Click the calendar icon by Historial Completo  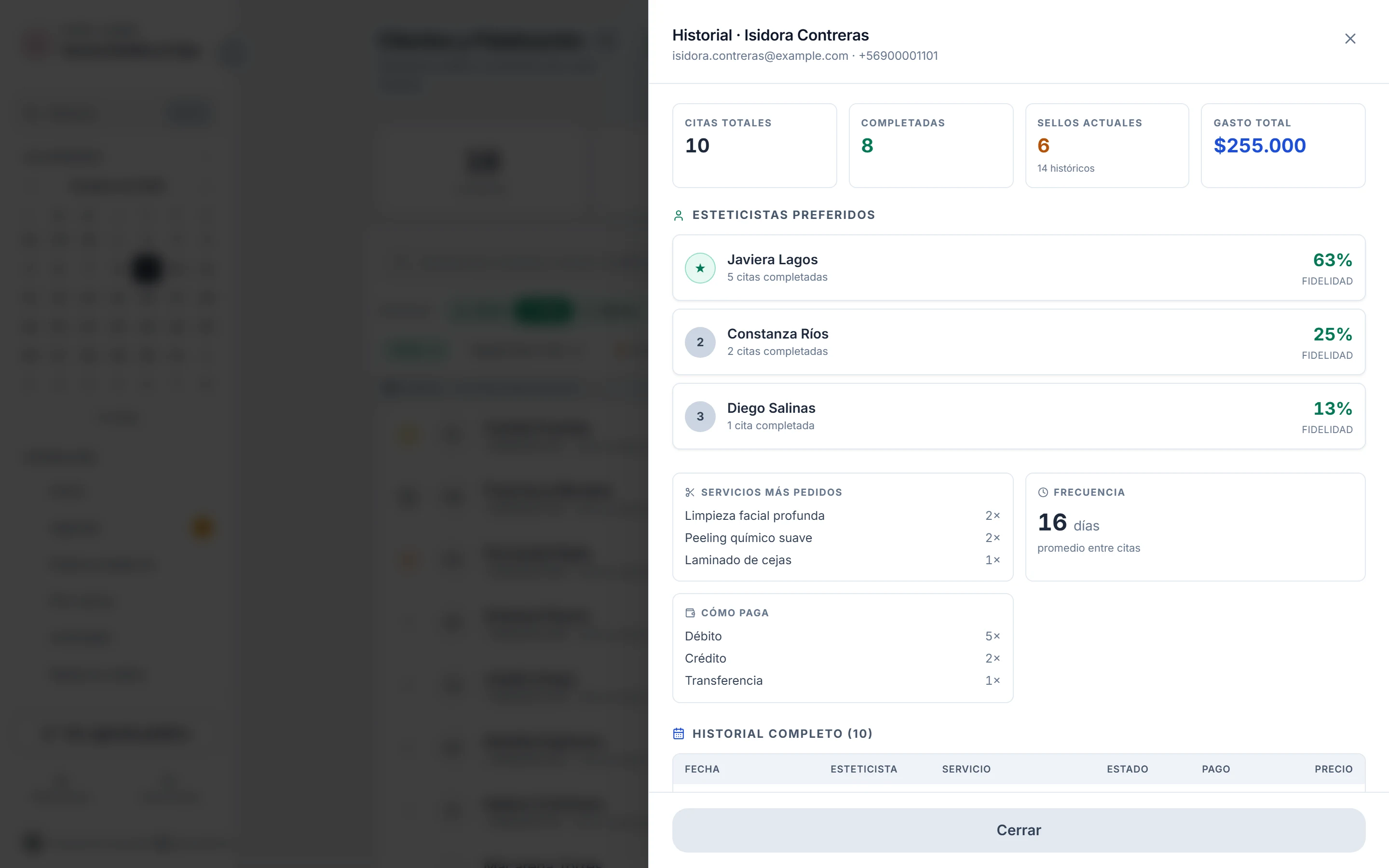coord(679,733)
